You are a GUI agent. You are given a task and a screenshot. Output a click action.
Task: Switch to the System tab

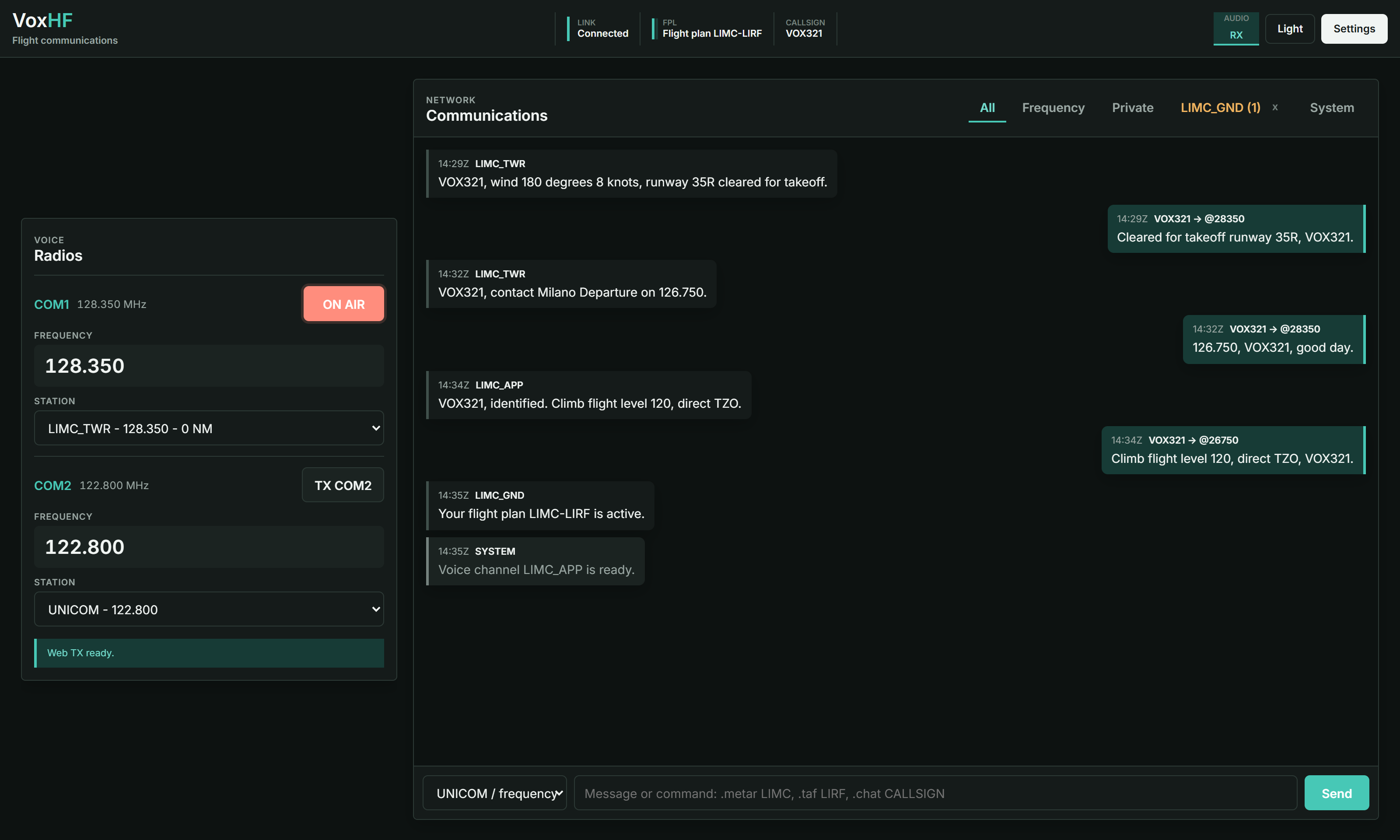point(1331,108)
